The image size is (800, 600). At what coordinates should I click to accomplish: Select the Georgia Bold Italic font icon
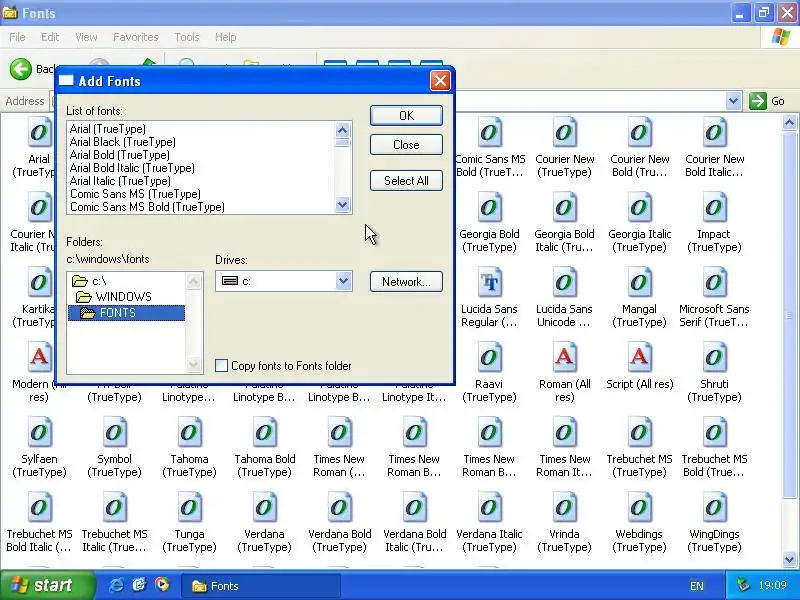(x=564, y=208)
